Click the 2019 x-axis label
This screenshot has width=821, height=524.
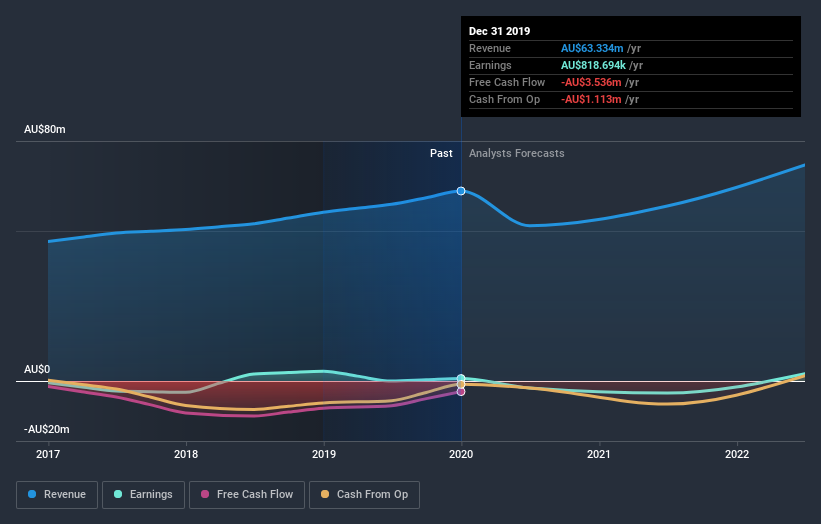click(x=324, y=454)
